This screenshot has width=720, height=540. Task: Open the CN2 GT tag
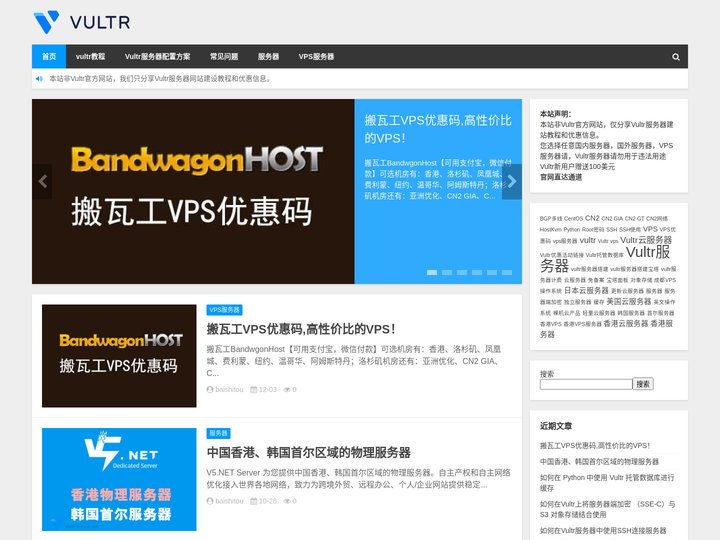coord(635,219)
